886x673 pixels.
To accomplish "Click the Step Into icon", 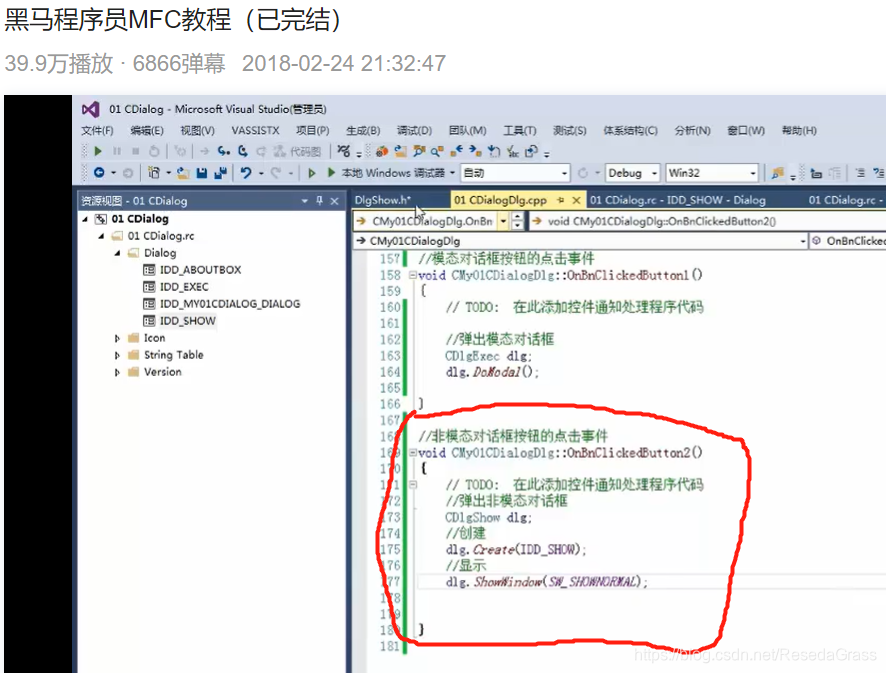I will [224, 151].
